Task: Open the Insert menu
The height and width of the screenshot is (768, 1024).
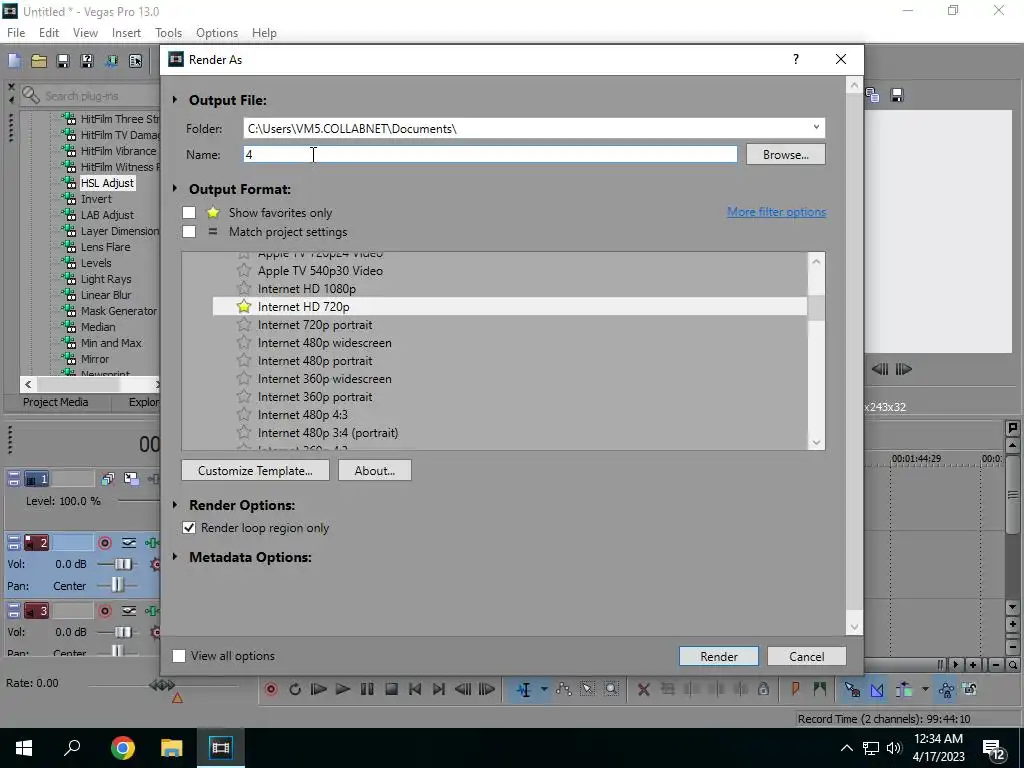Action: [126, 33]
